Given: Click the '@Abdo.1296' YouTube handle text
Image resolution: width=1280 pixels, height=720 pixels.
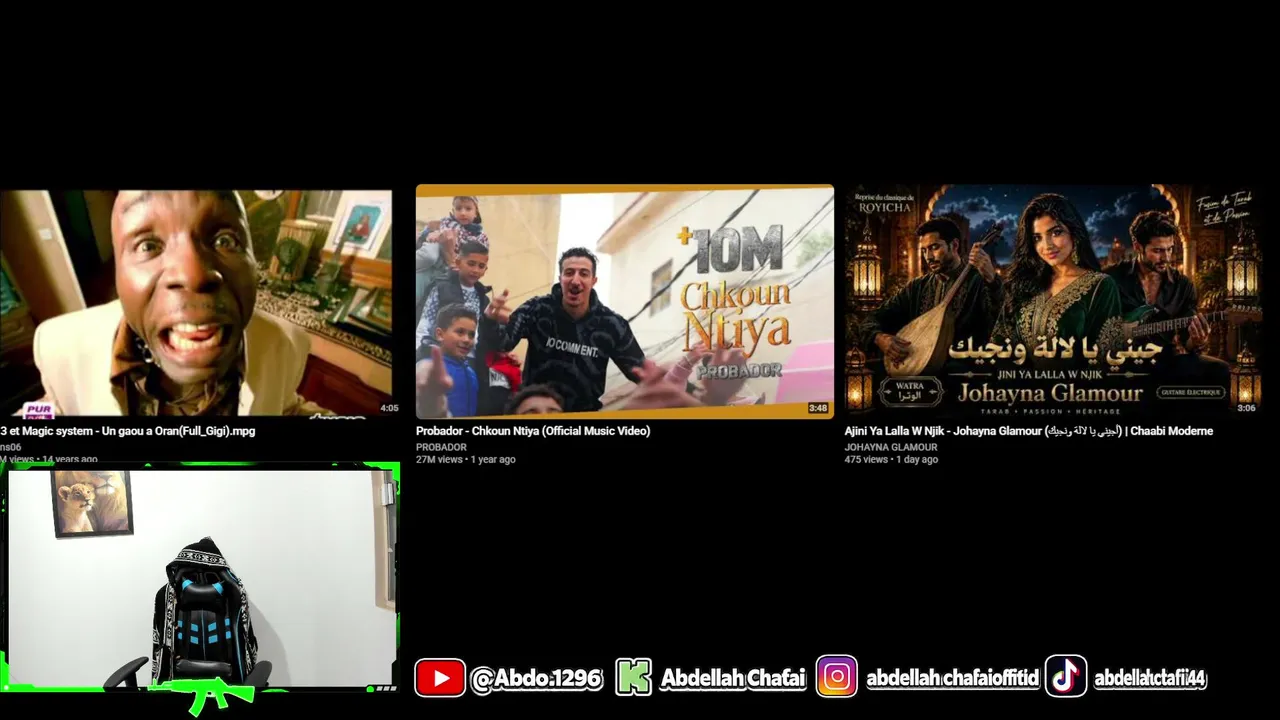Looking at the screenshot, I should click(x=536, y=679).
